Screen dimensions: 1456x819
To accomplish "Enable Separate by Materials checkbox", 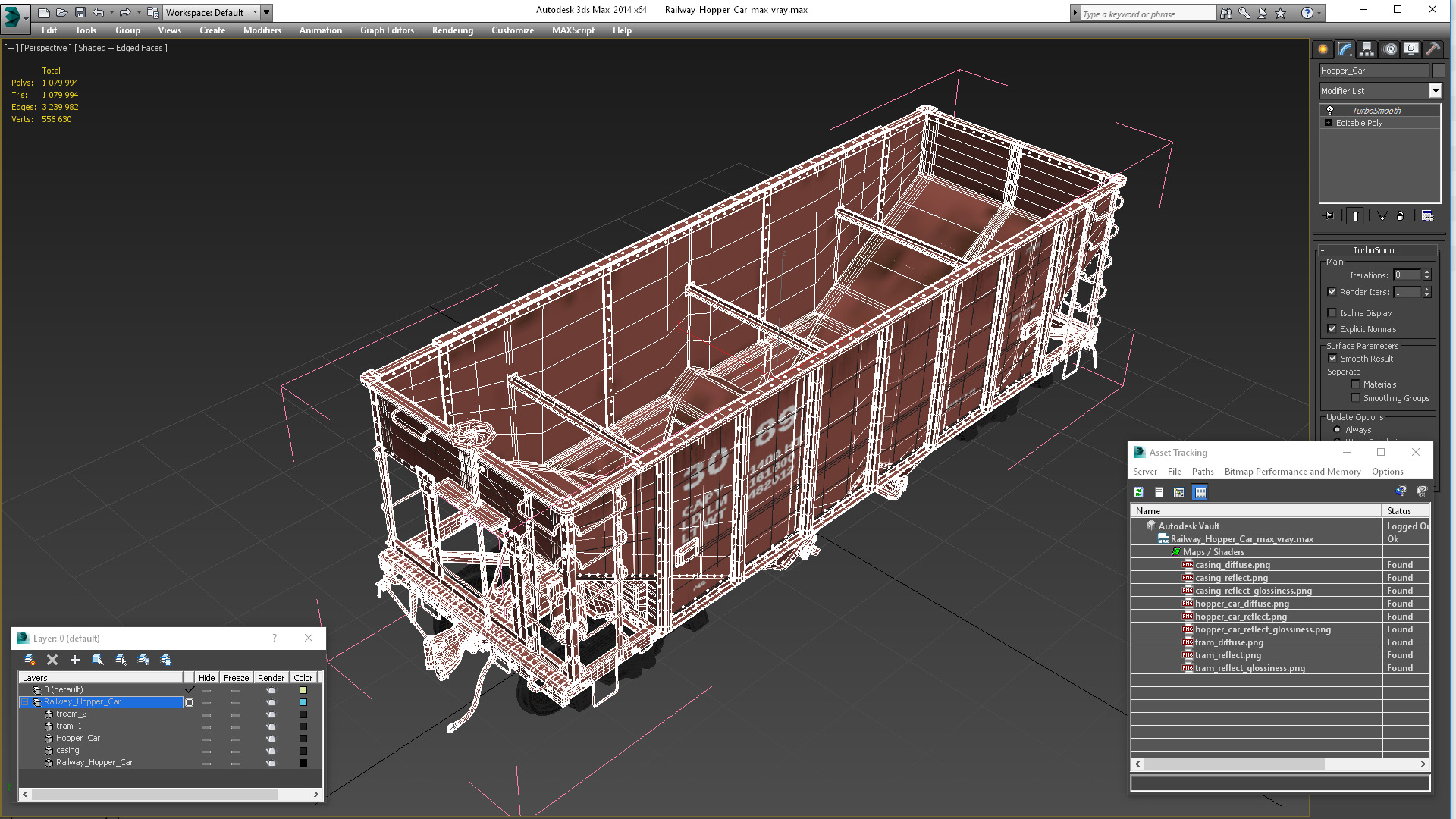I will pyautogui.click(x=1356, y=384).
